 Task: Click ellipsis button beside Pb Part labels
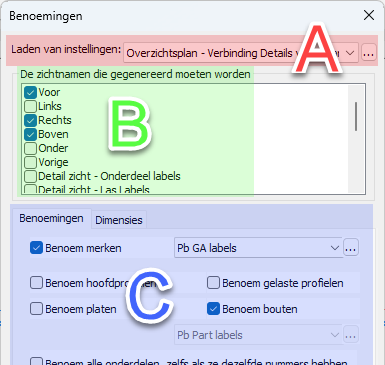[x=351, y=335]
